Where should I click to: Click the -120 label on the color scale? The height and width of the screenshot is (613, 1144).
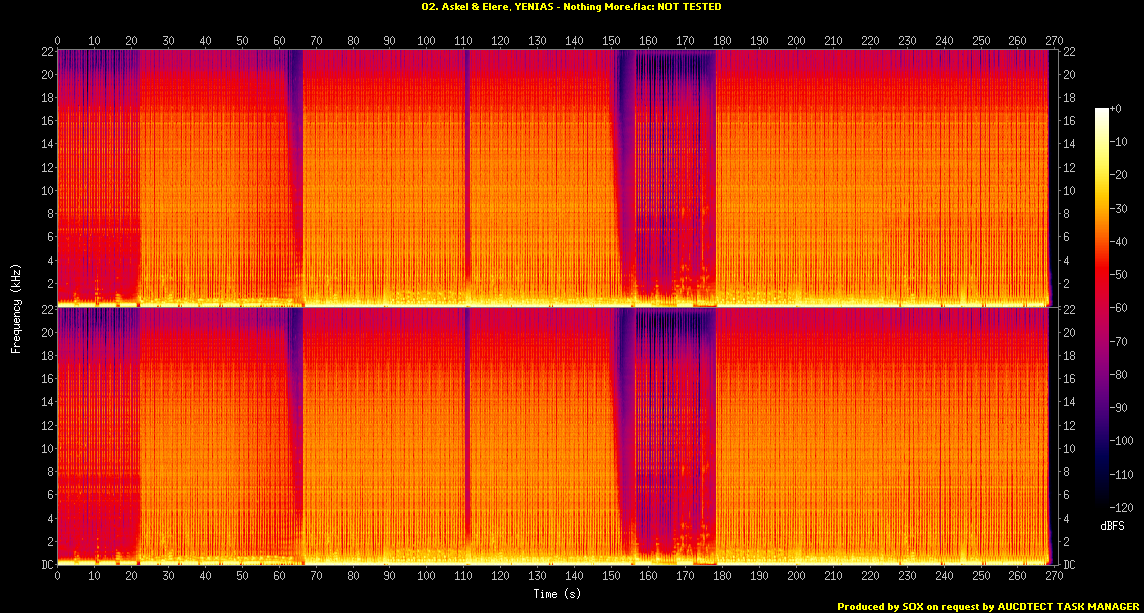[1122, 508]
